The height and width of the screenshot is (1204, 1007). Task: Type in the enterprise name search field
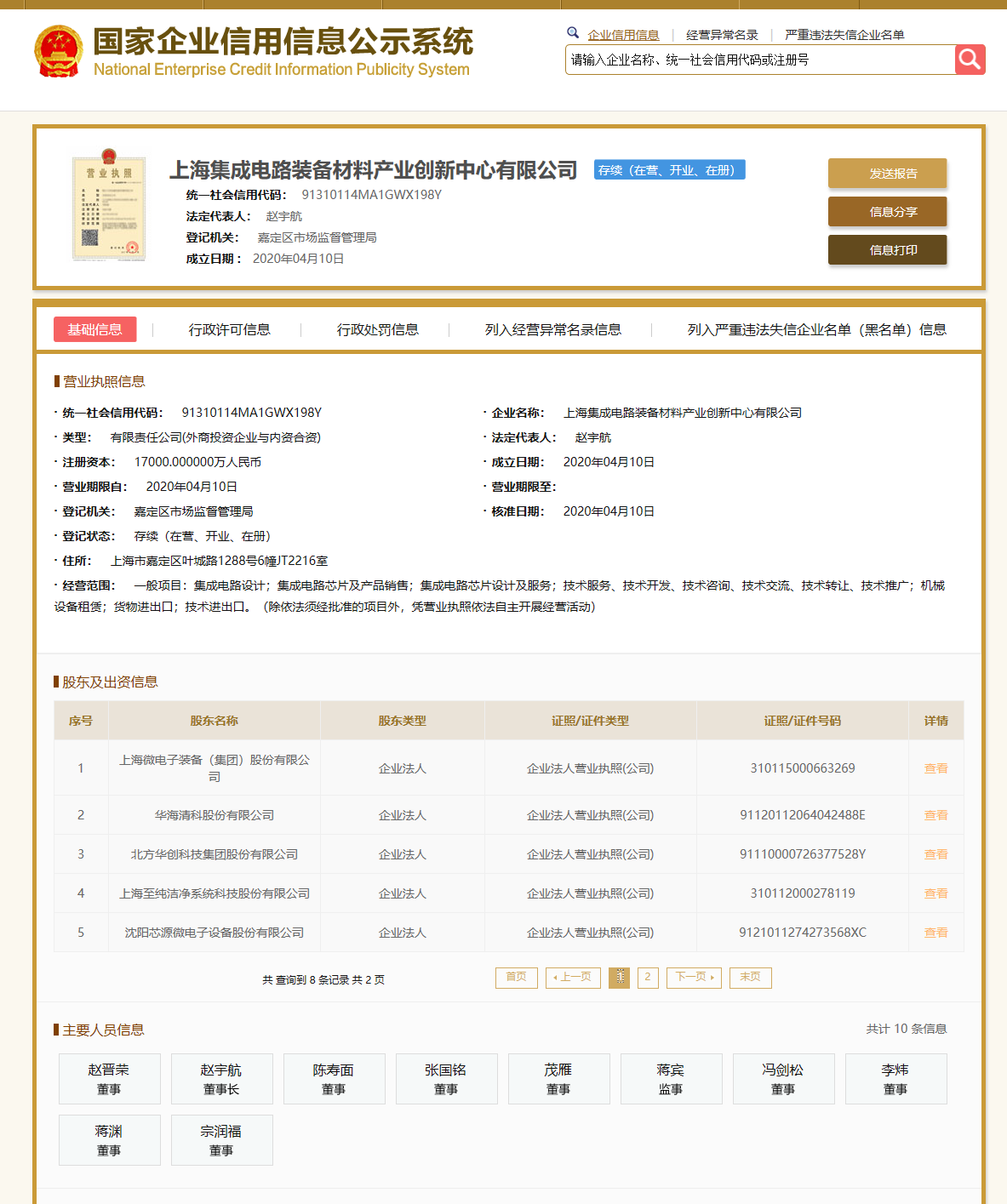pyautogui.click(x=759, y=60)
